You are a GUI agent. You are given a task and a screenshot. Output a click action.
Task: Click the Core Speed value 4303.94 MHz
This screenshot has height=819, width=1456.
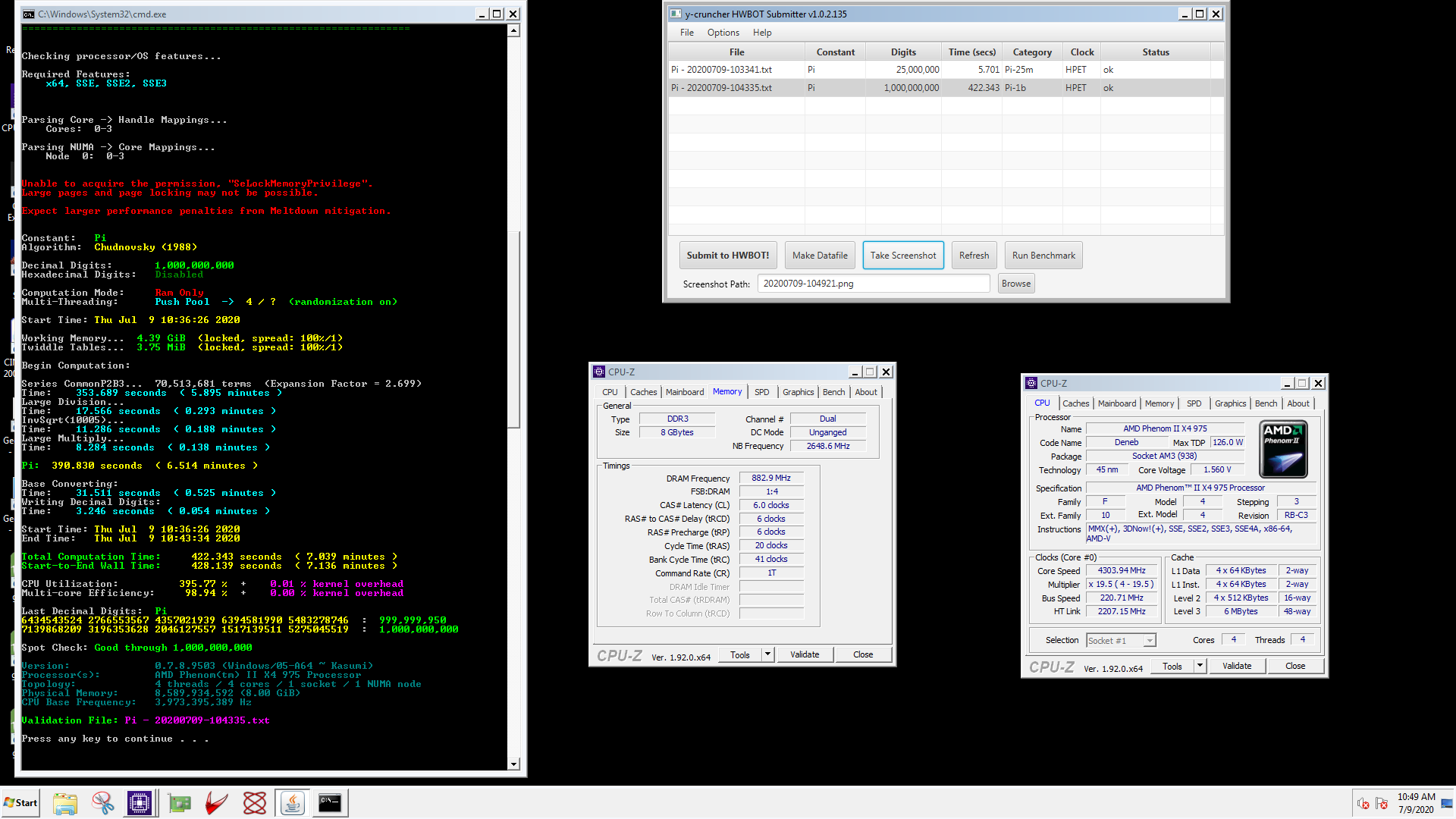coord(1122,571)
